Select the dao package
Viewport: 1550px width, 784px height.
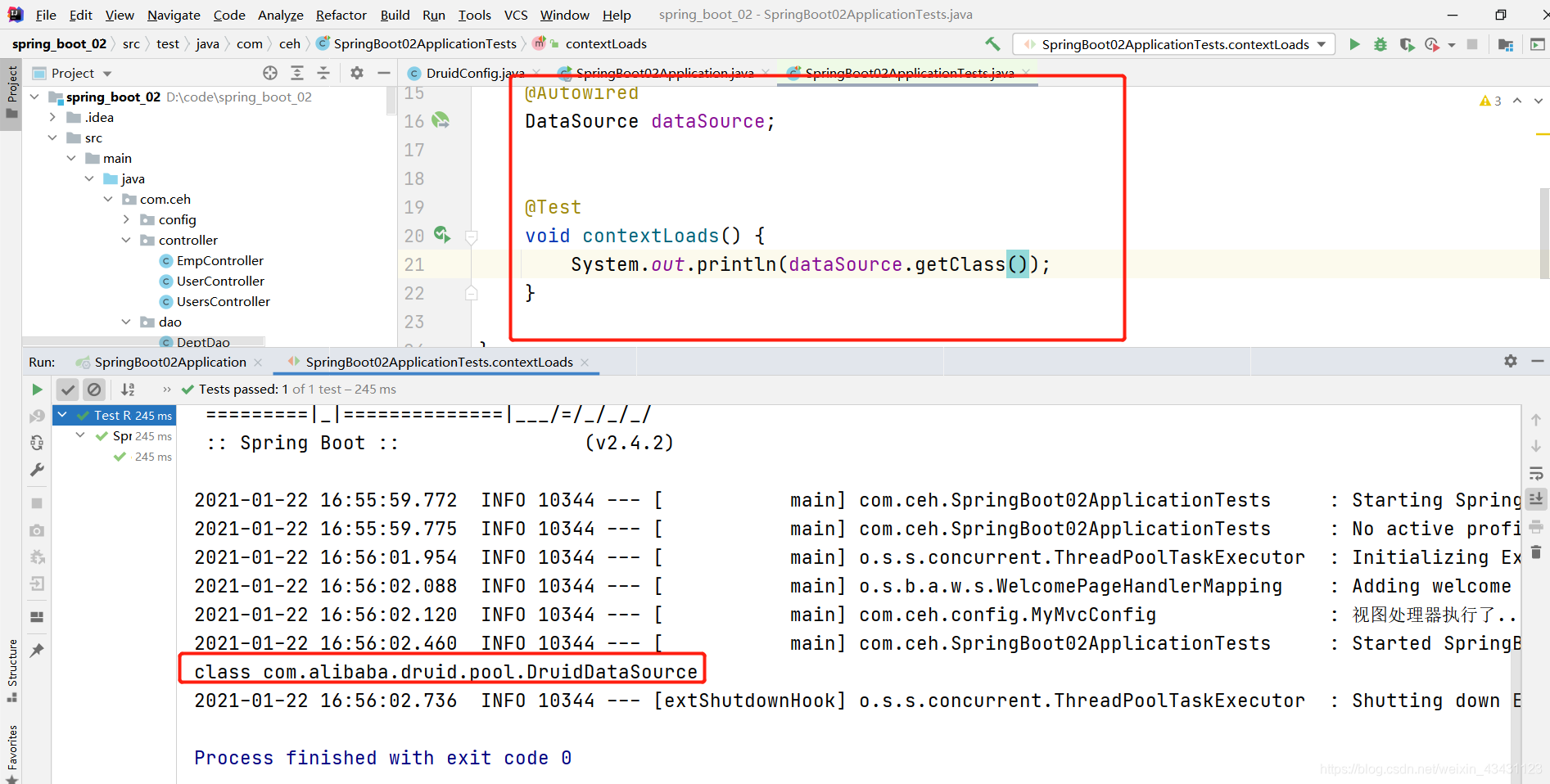coord(169,322)
